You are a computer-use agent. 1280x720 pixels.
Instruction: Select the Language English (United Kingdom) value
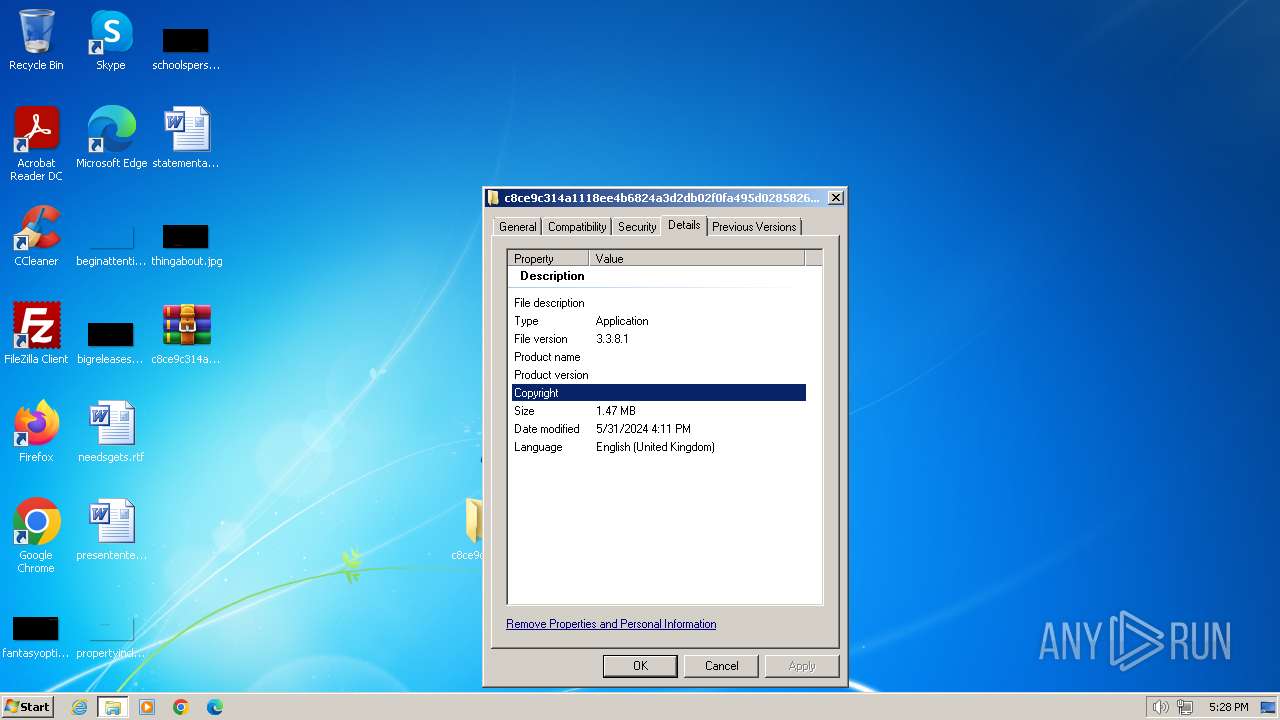coord(655,447)
